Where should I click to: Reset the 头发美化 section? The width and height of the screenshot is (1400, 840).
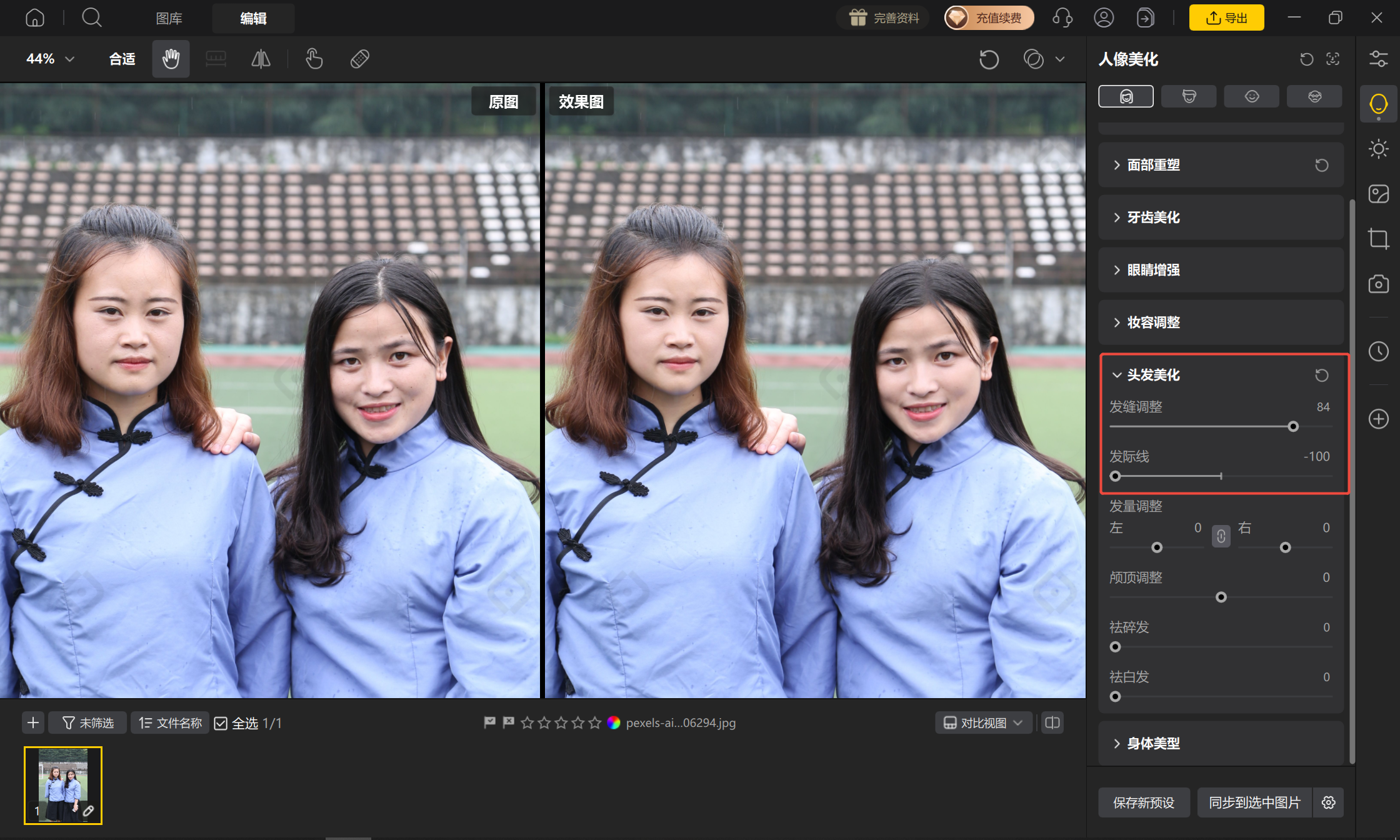1322,375
